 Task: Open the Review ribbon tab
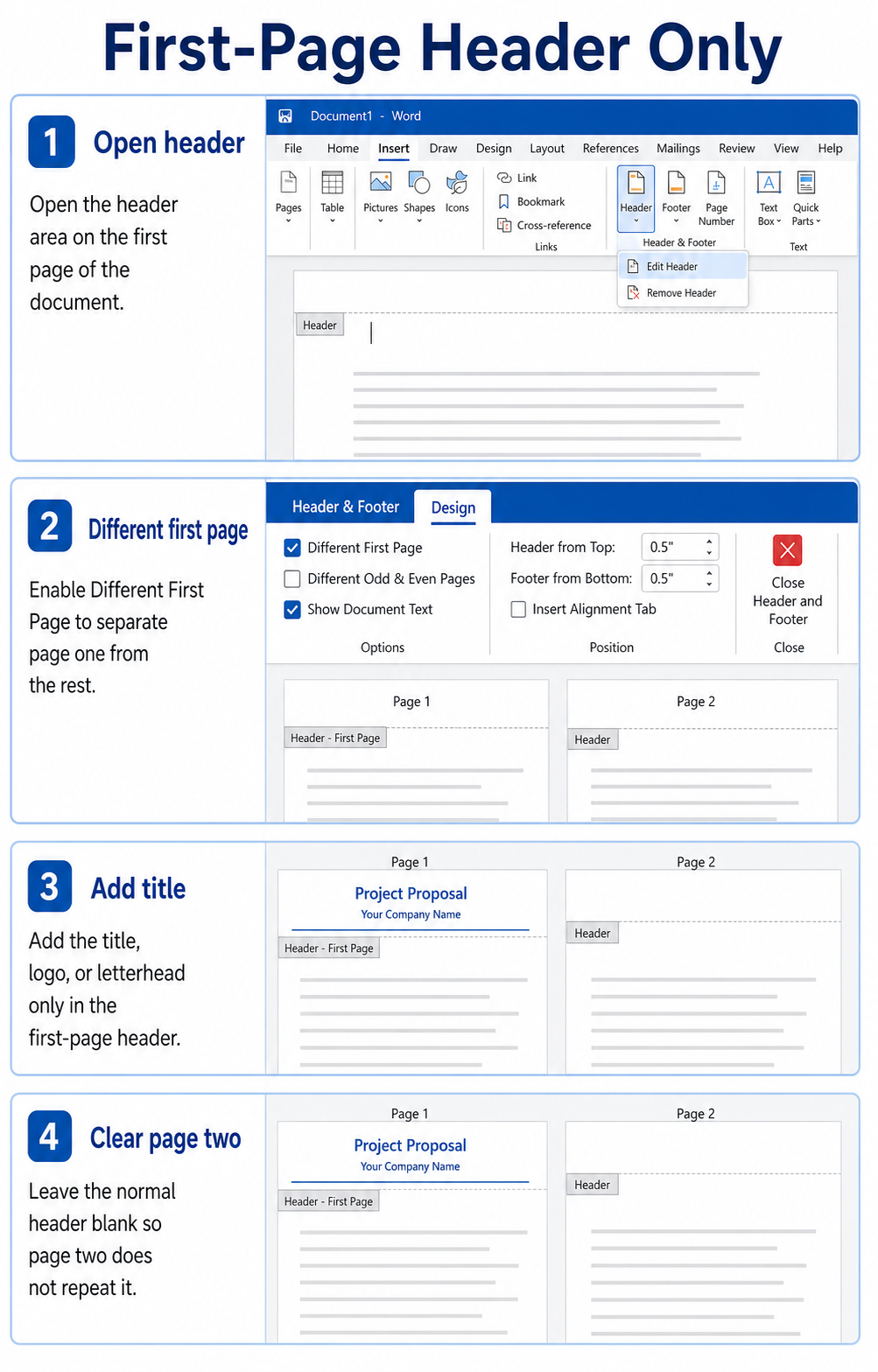tap(737, 149)
